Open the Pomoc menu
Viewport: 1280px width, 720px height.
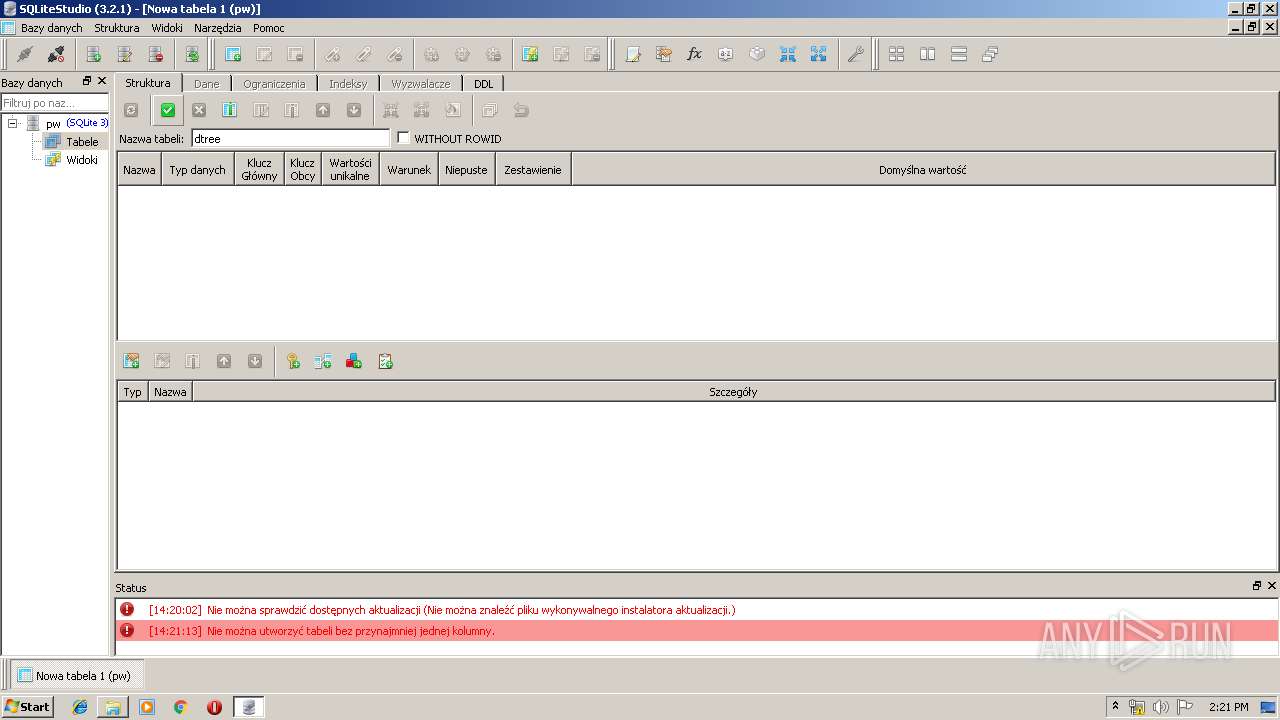[x=269, y=28]
